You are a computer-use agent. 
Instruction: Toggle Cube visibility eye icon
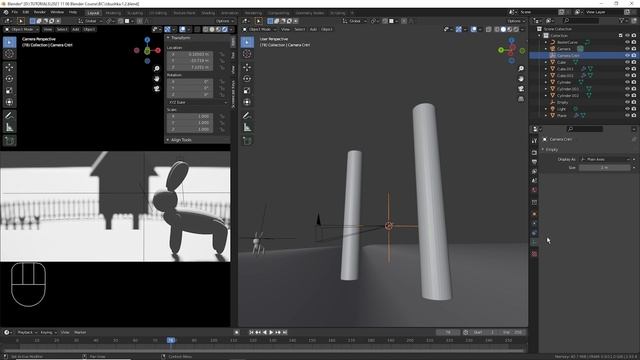click(627, 62)
